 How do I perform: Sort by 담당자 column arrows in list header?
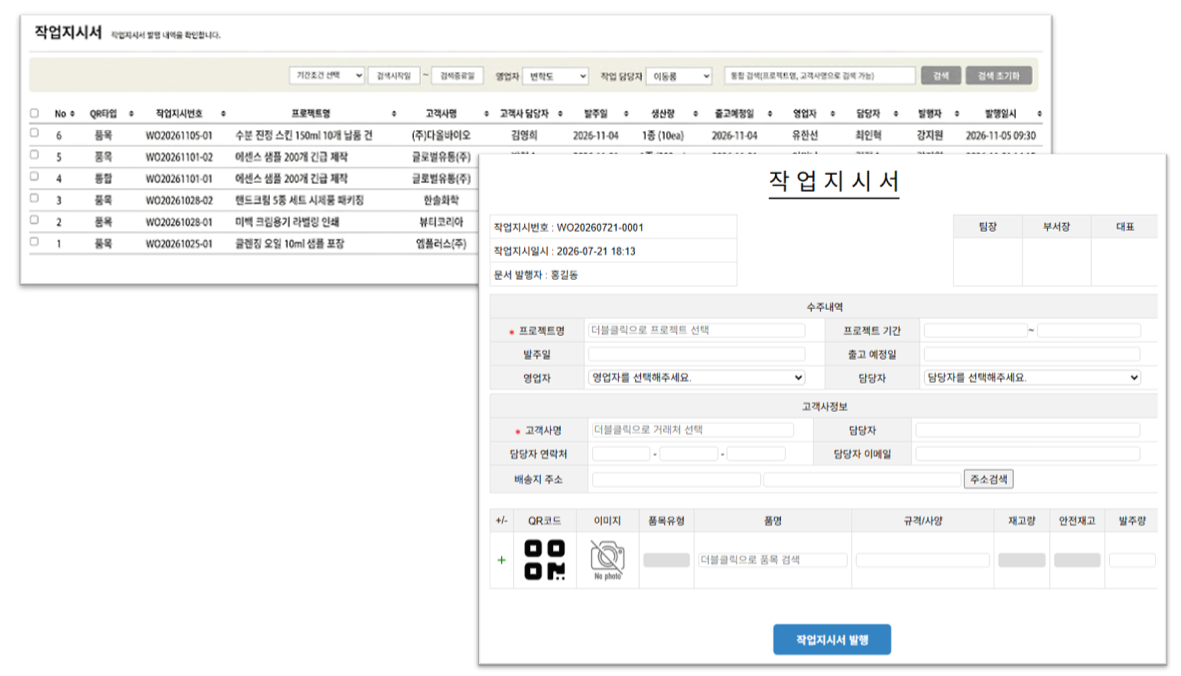pos(896,114)
